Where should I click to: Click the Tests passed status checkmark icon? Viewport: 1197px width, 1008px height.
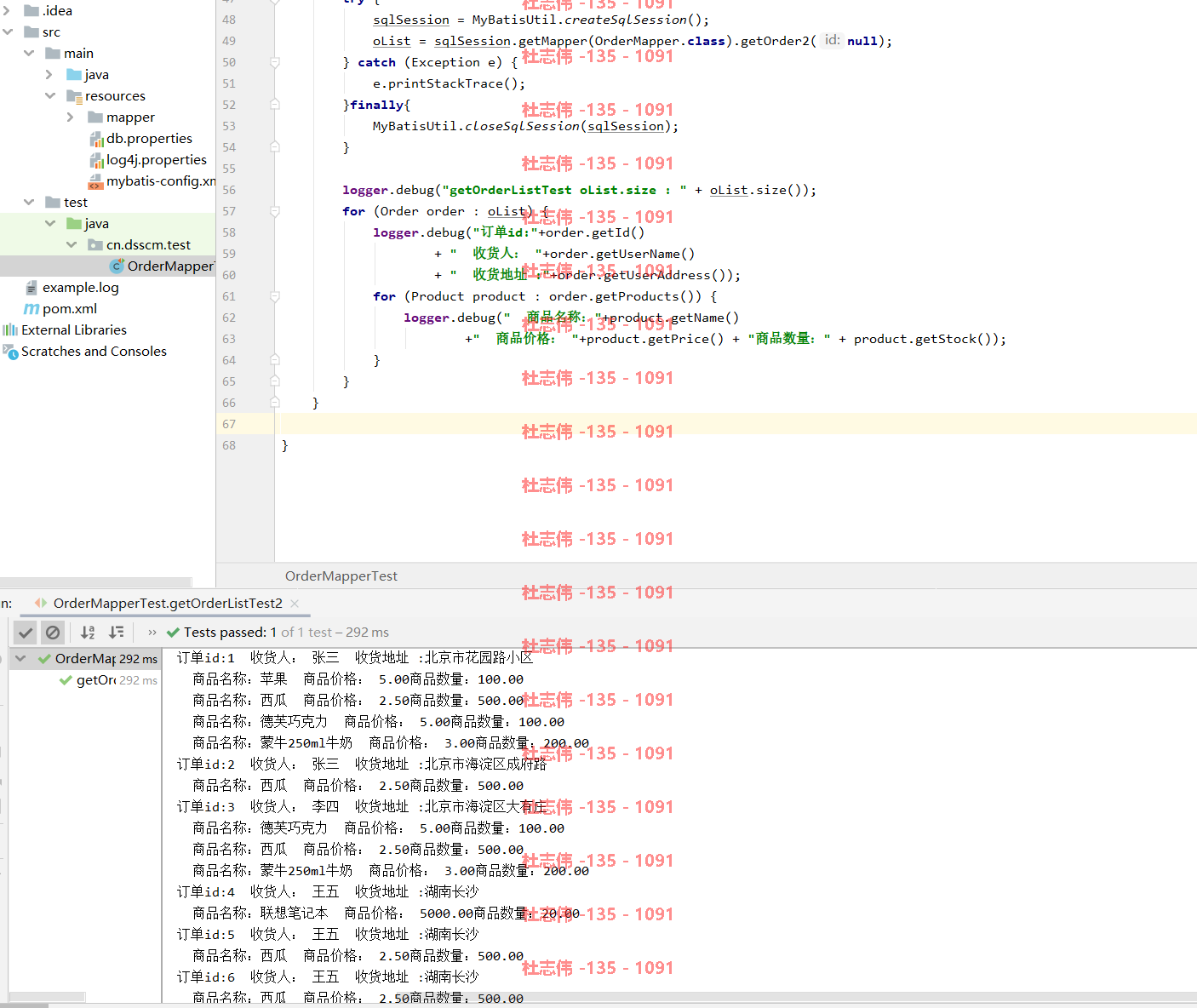(173, 633)
